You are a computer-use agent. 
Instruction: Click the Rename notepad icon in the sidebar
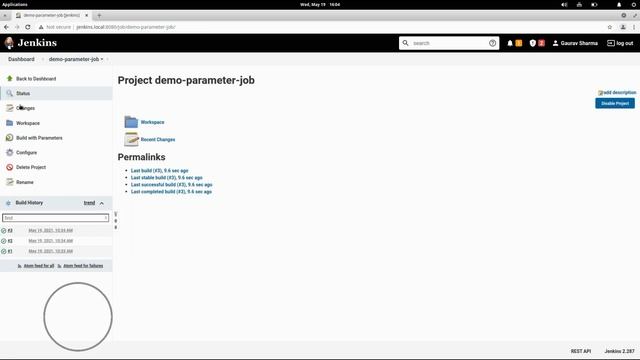click(x=9, y=182)
